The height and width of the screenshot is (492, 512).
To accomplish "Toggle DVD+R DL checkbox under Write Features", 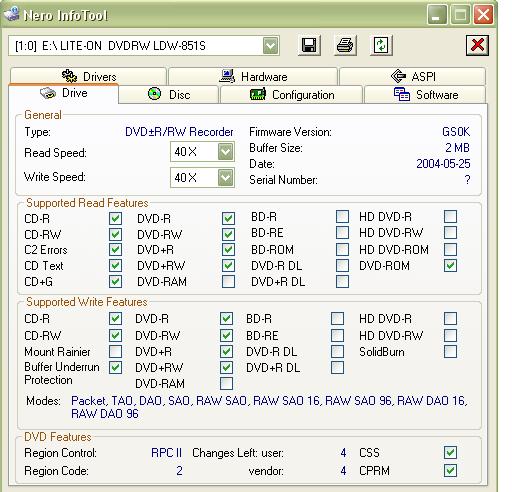I will coord(337,367).
